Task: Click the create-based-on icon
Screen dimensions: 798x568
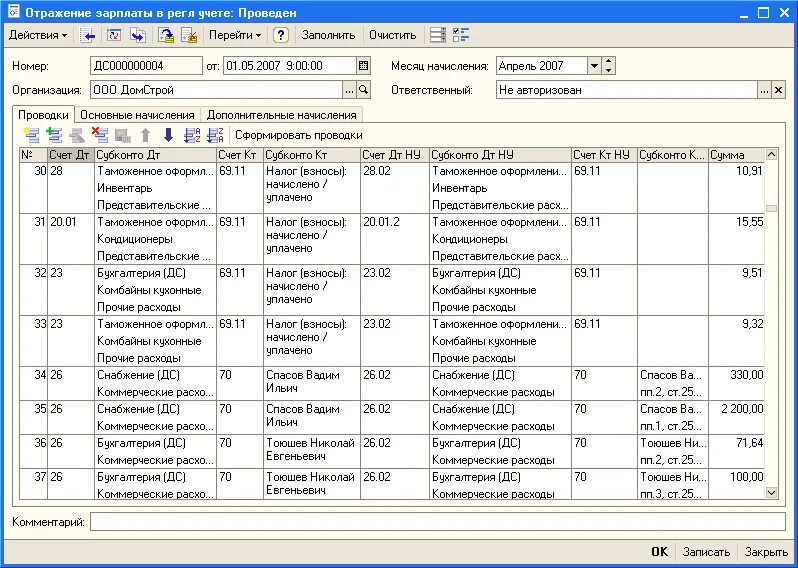Action: click(x=138, y=35)
